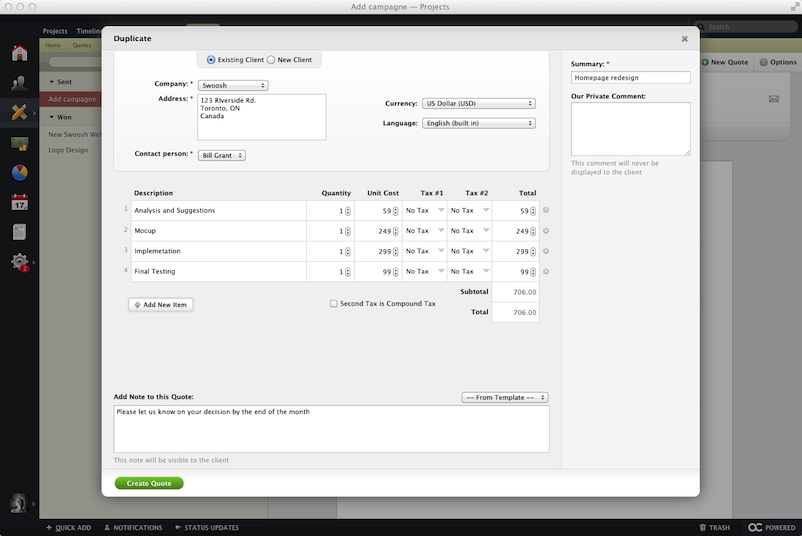This screenshot has width=802, height=536.
Task: Adjust quantity stepper for Analysis and Suggestions
Action: tap(348, 211)
